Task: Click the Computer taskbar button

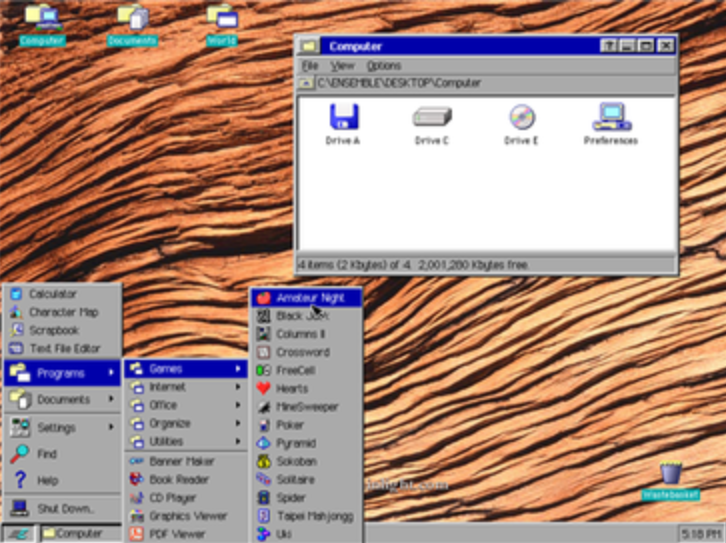Action: coord(80,534)
